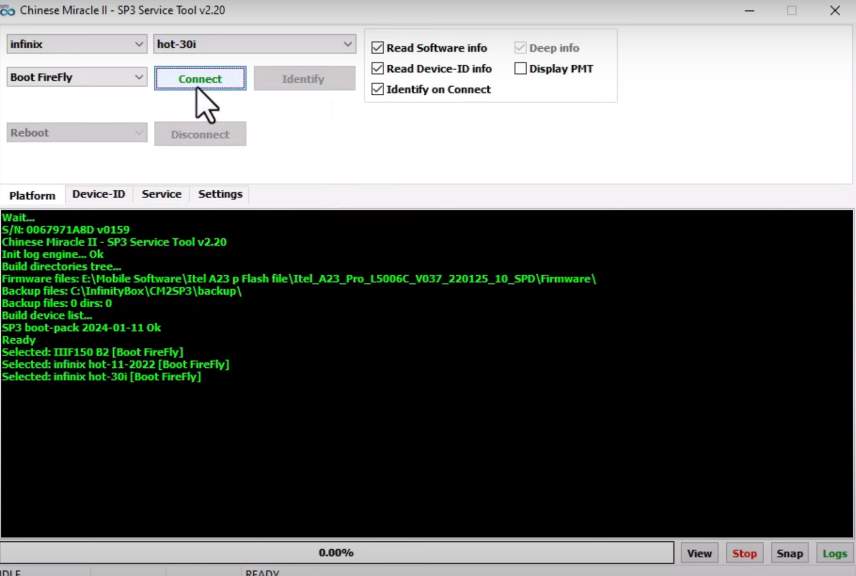Click the View button
The height and width of the screenshot is (576, 856).
coord(699,553)
